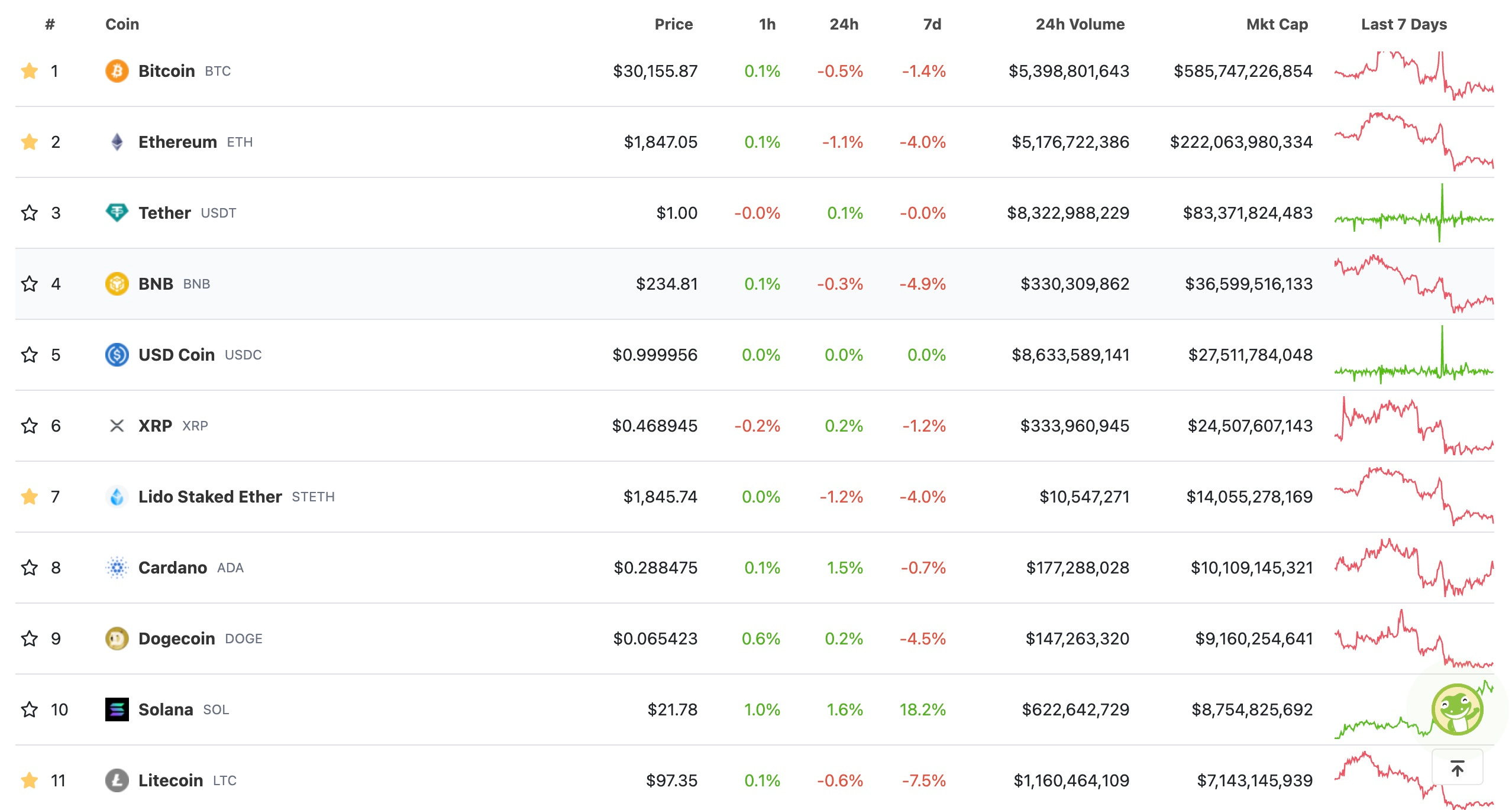
Task: Sort table by 1h change header
Action: point(767,24)
